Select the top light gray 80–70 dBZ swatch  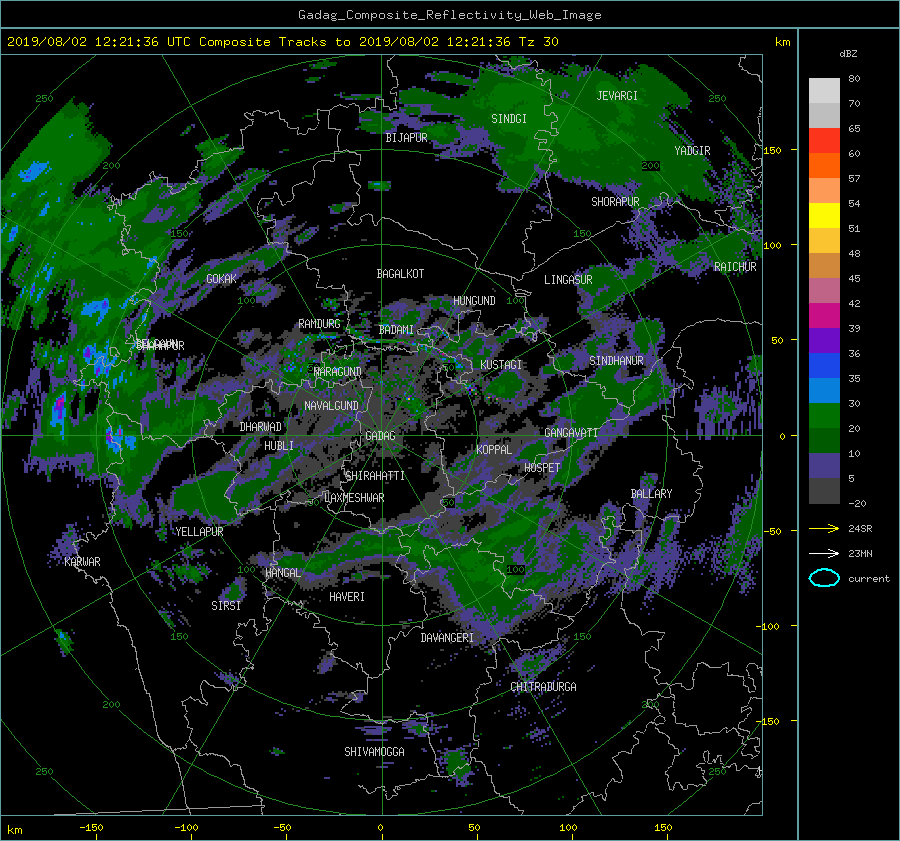[824, 91]
